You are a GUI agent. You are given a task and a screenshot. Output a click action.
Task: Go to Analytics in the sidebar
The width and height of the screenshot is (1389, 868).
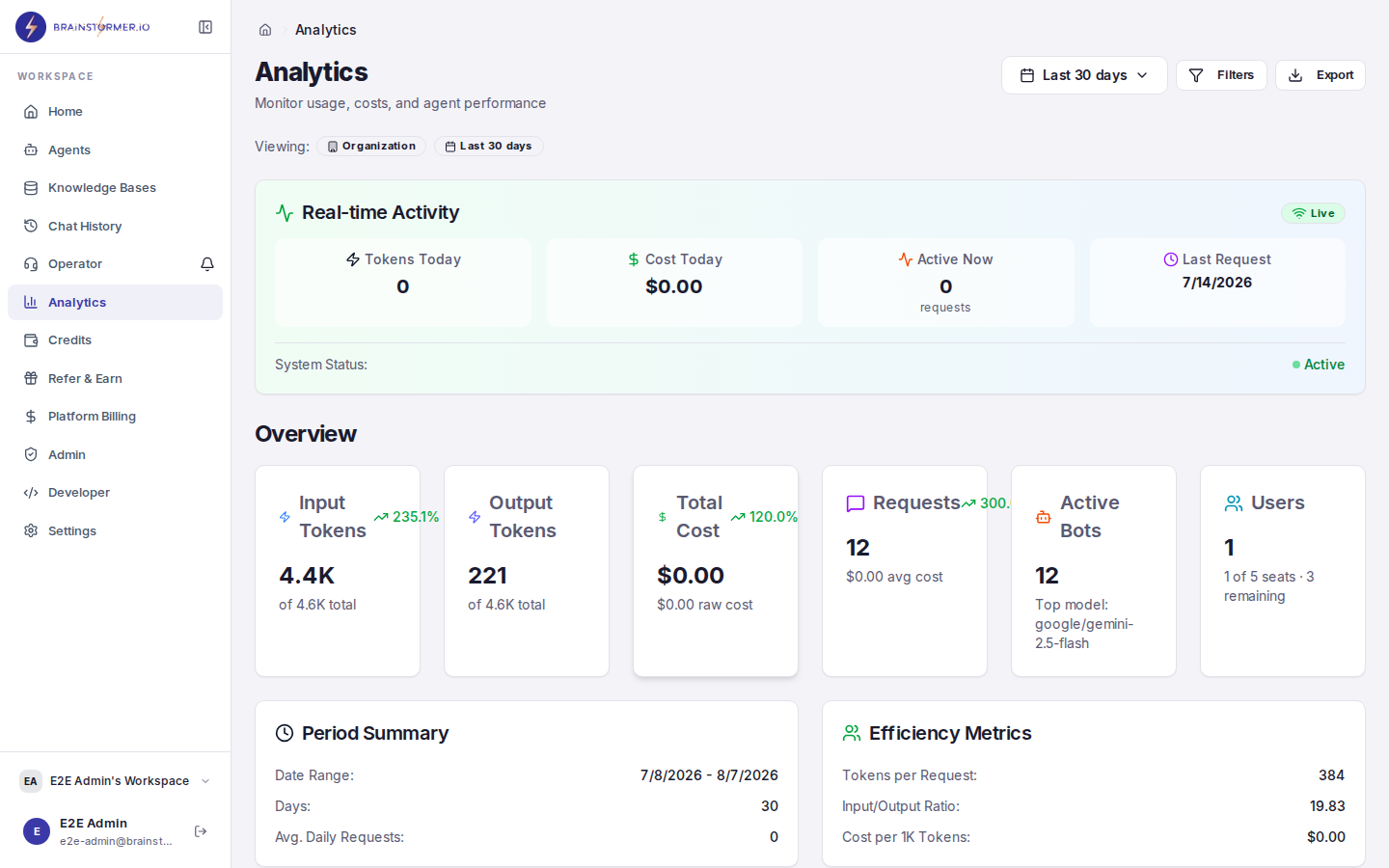[x=115, y=302]
